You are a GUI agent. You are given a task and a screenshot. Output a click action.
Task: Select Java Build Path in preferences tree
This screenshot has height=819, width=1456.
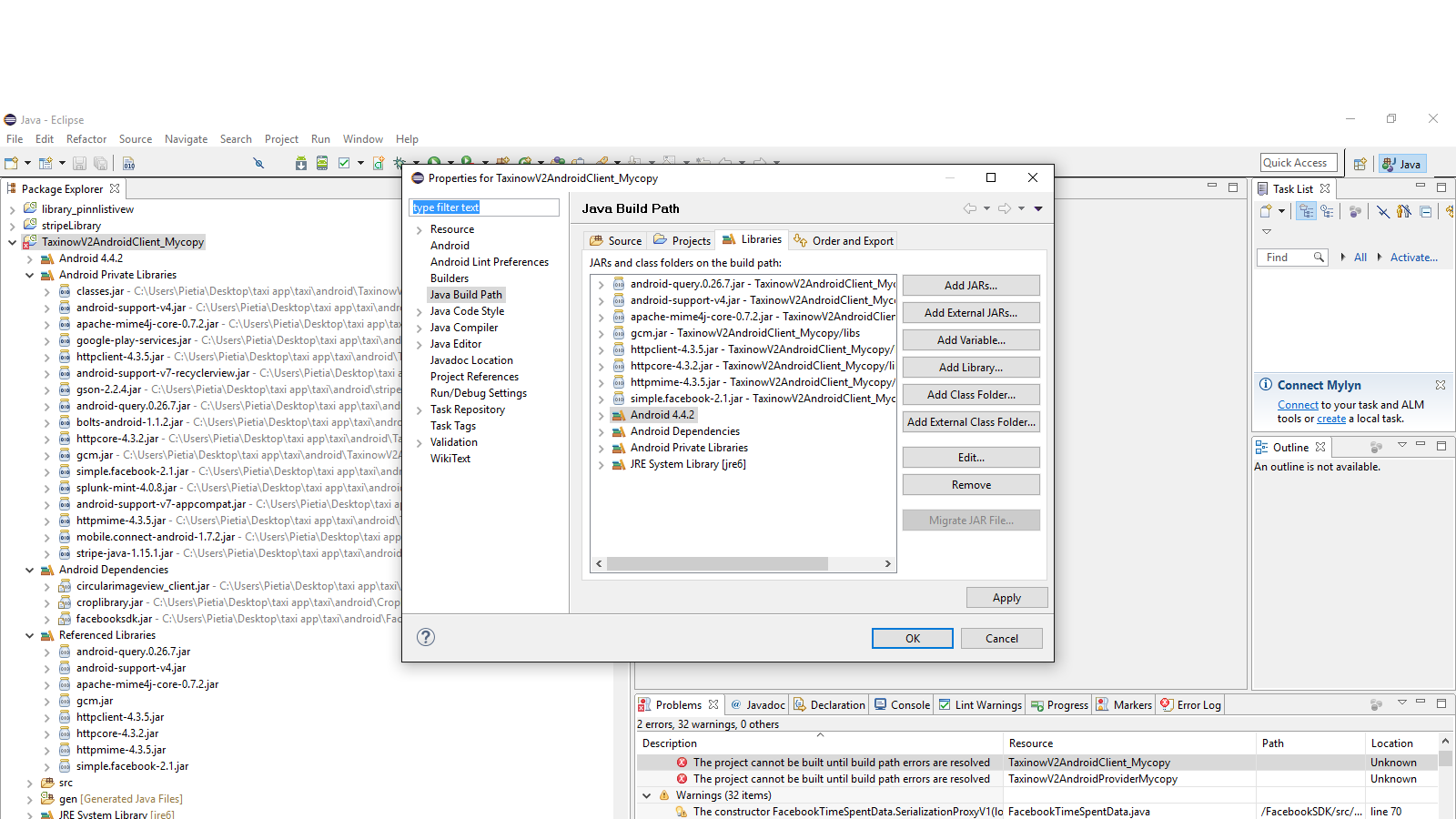click(466, 295)
